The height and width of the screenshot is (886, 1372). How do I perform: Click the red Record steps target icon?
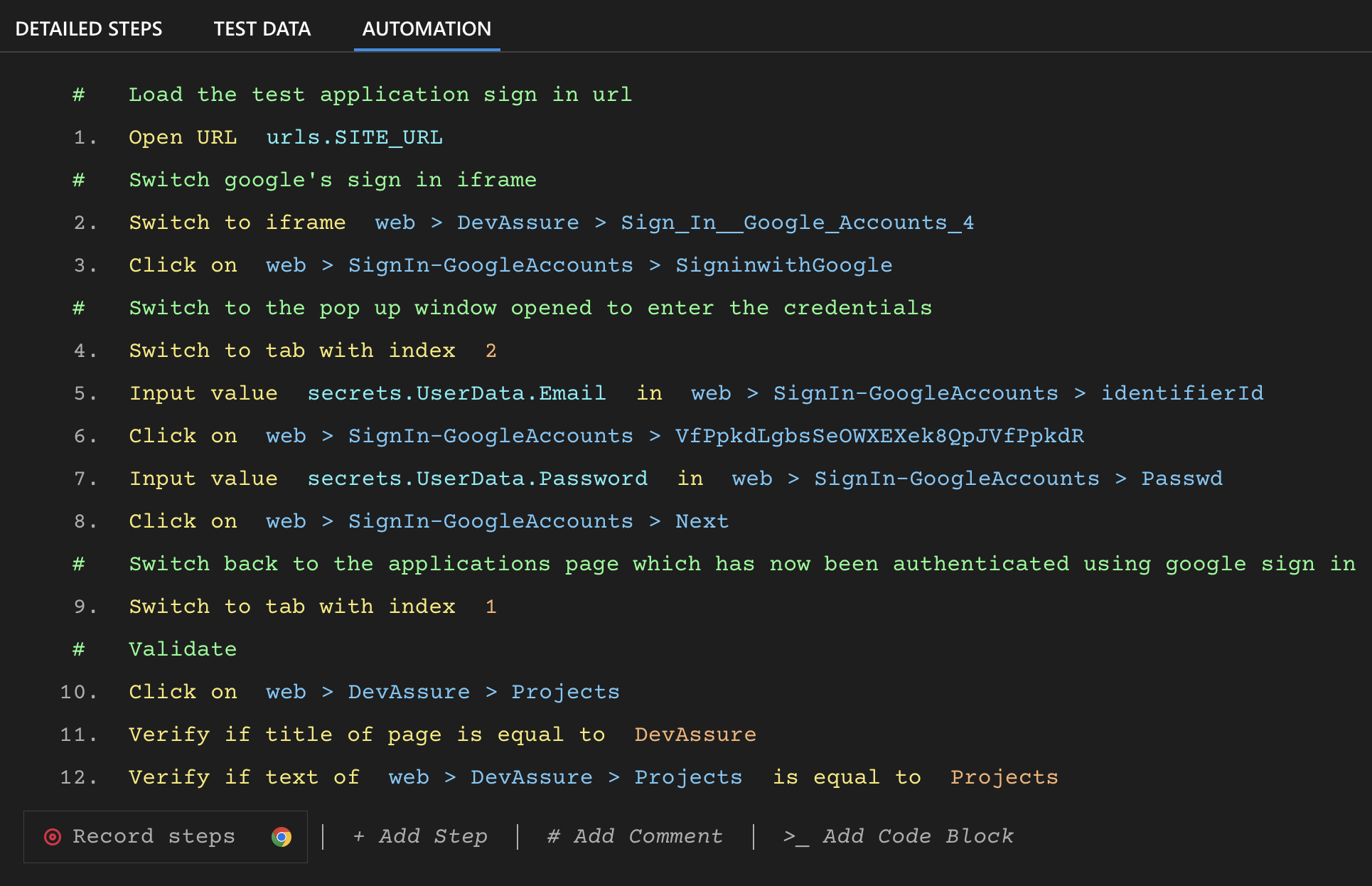coord(53,836)
